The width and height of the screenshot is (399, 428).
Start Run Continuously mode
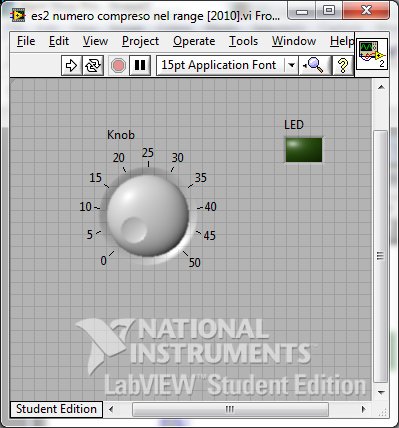point(93,65)
